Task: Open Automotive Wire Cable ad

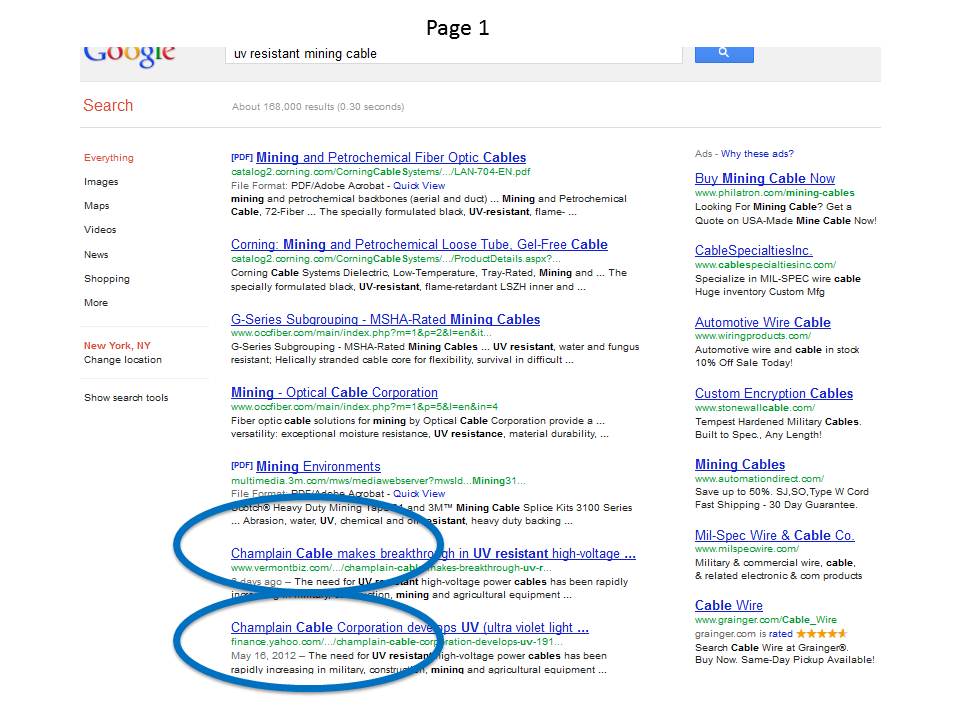Action: [x=762, y=322]
